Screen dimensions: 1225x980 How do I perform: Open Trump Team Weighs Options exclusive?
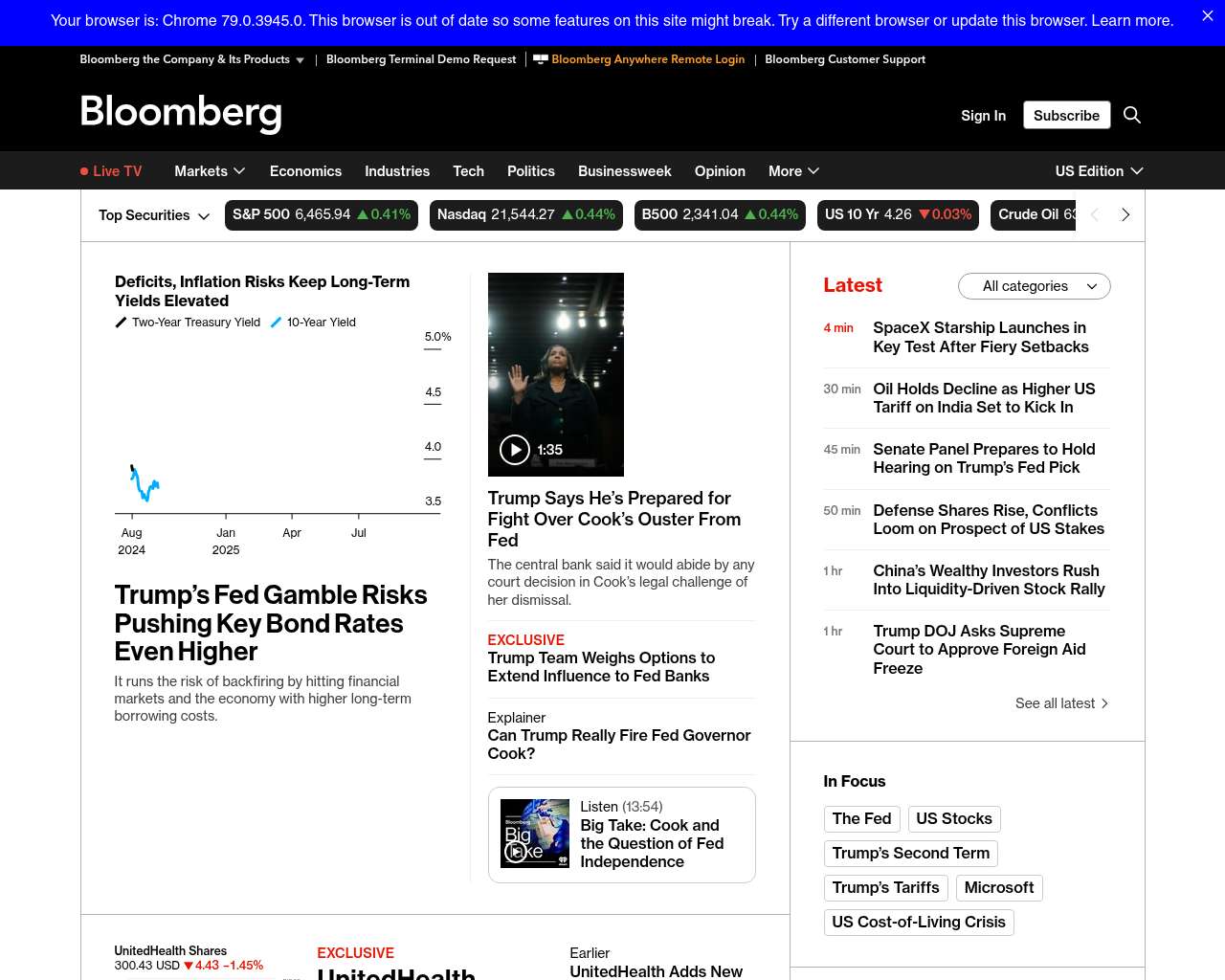tap(601, 667)
